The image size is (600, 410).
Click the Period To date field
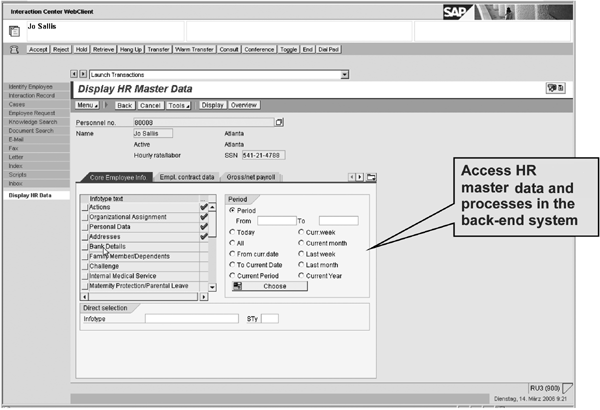(339, 221)
